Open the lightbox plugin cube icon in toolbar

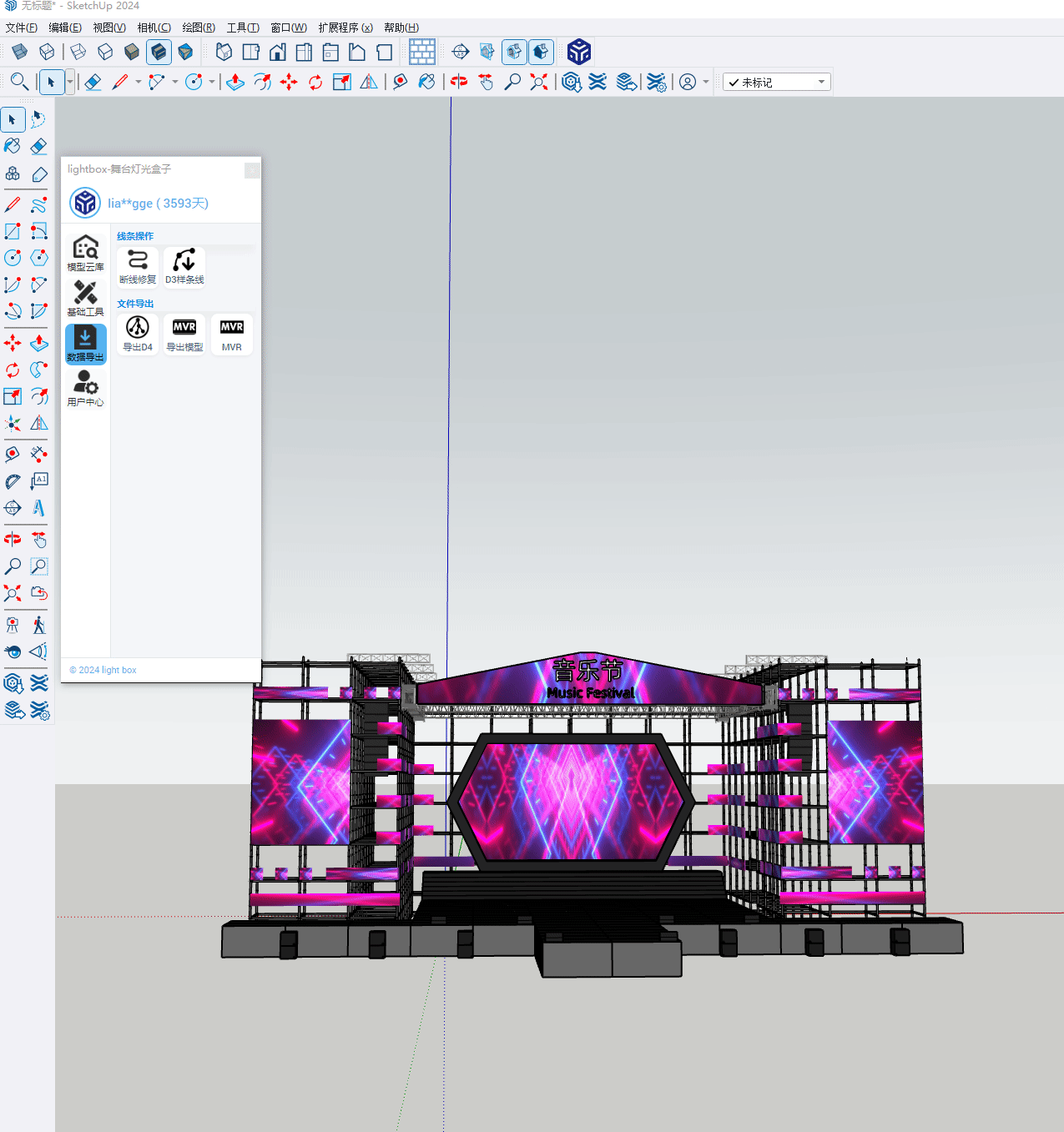(578, 53)
